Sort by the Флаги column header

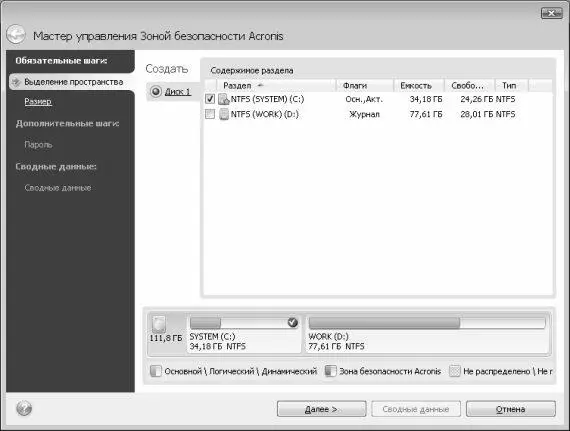pyautogui.click(x=365, y=86)
